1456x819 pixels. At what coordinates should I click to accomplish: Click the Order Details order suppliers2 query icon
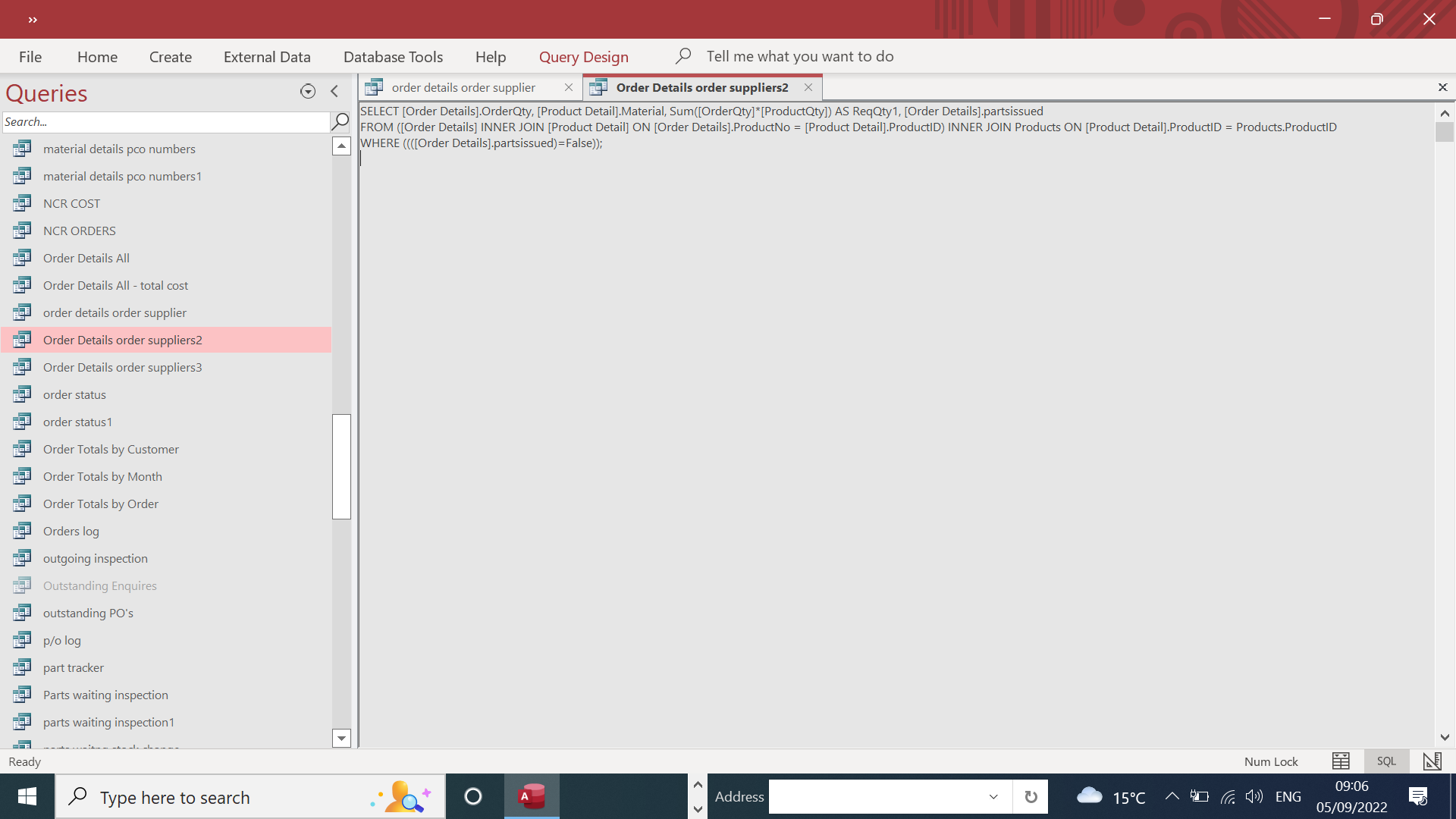click(22, 340)
